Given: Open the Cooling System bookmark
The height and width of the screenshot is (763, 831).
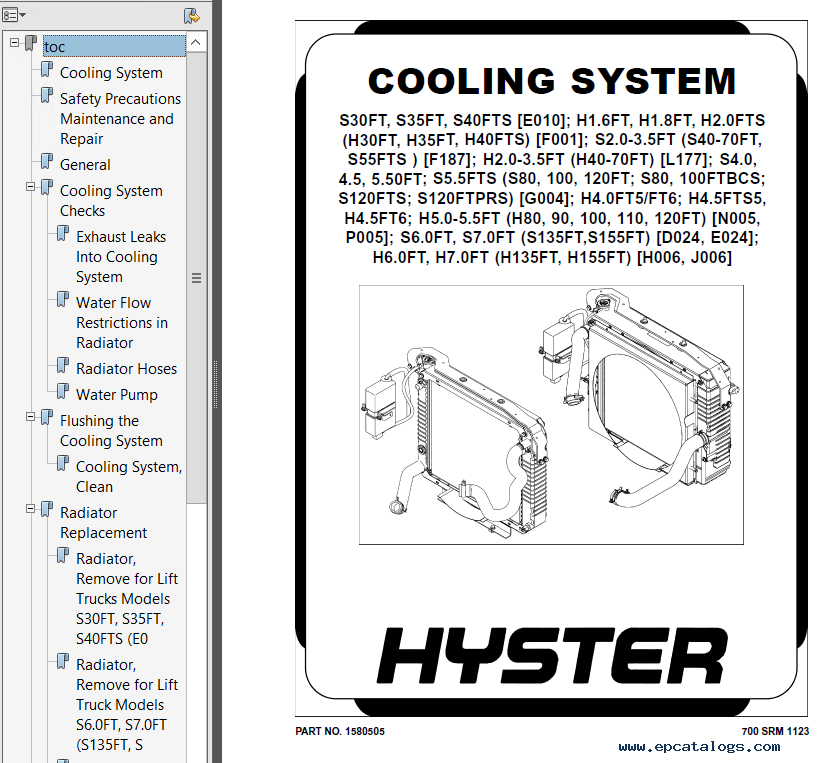Looking at the screenshot, I should [111, 73].
